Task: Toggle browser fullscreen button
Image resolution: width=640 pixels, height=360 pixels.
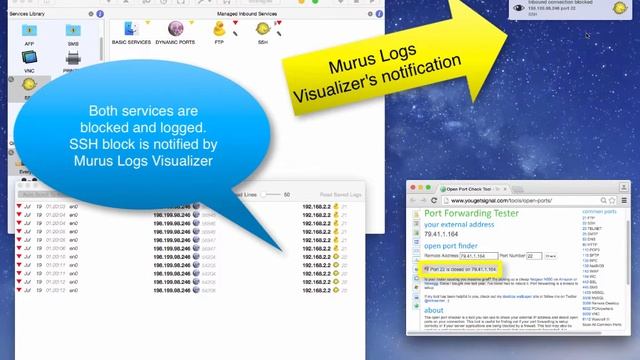Action: 623,187
